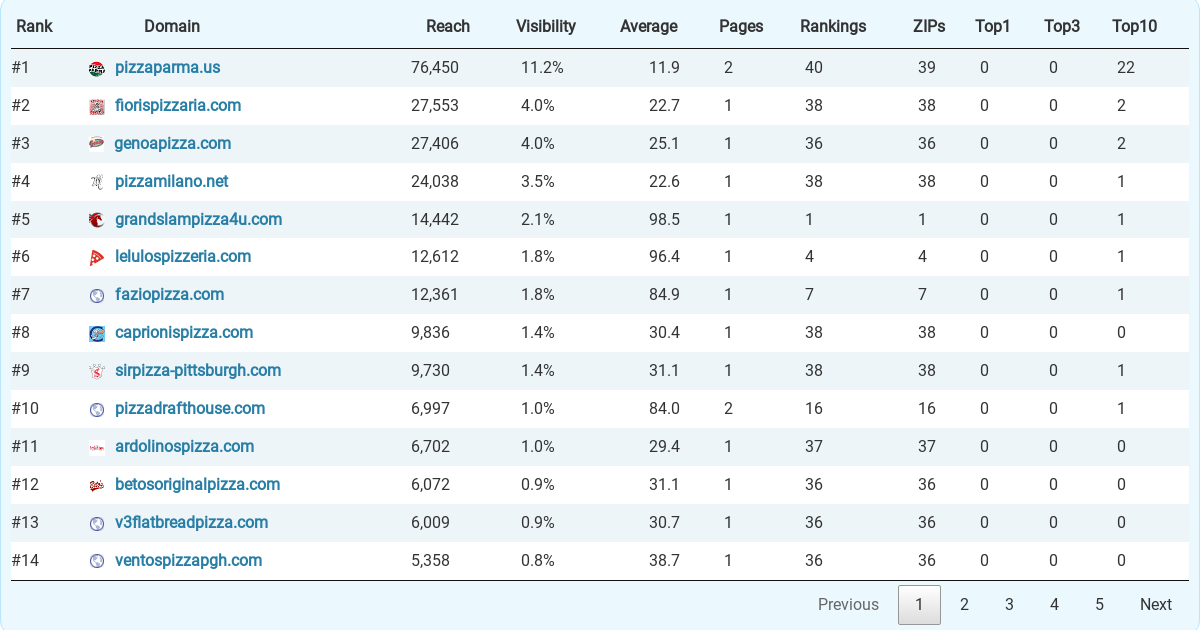Go to page 5 of results

[x=1099, y=604]
